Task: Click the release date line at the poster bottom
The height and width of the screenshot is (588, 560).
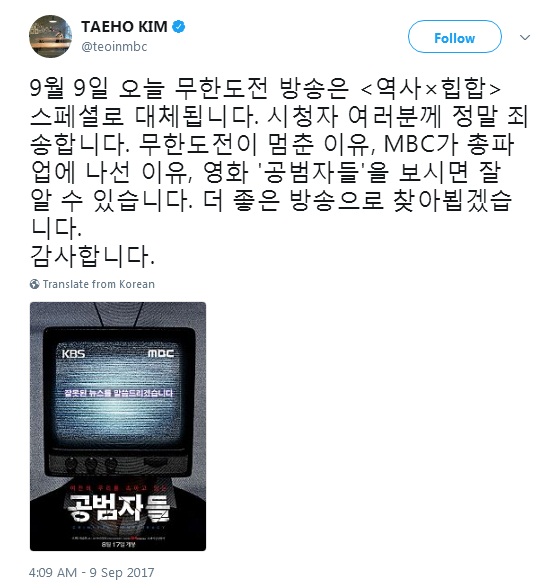Action: click(119, 544)
